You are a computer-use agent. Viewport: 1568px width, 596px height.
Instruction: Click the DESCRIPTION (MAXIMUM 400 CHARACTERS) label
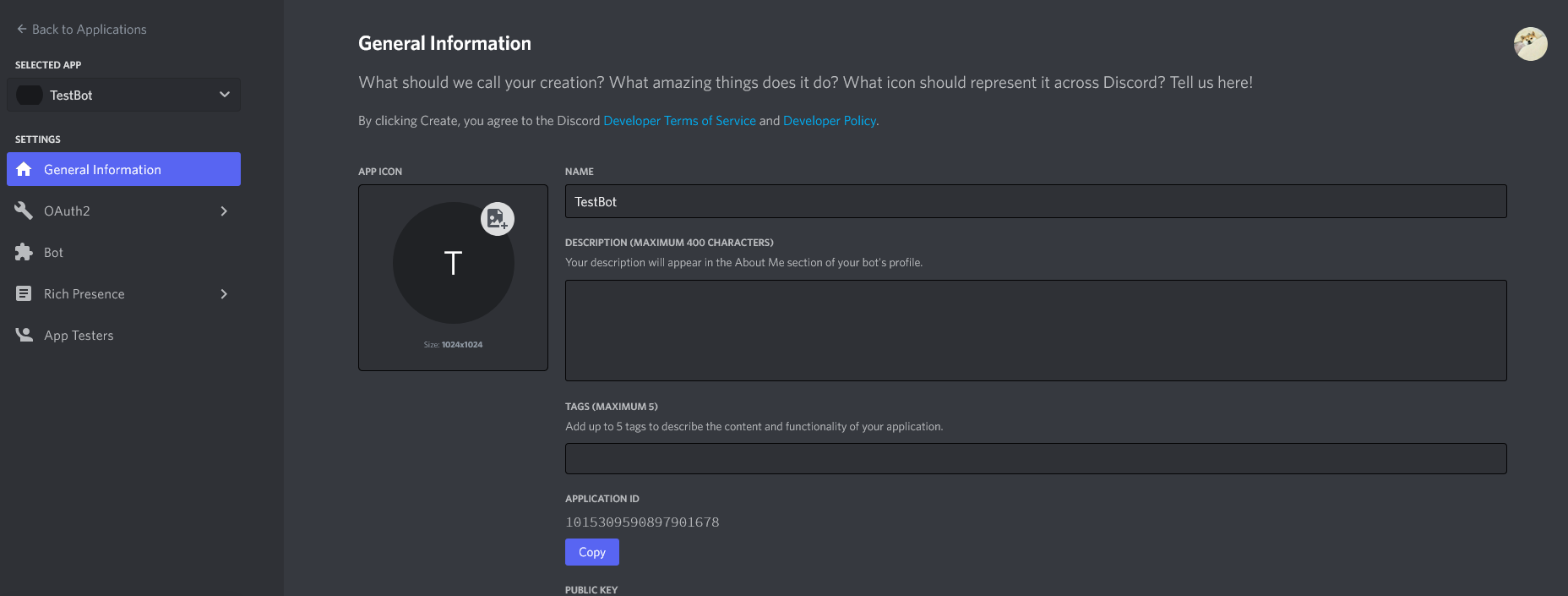(669, 243)
